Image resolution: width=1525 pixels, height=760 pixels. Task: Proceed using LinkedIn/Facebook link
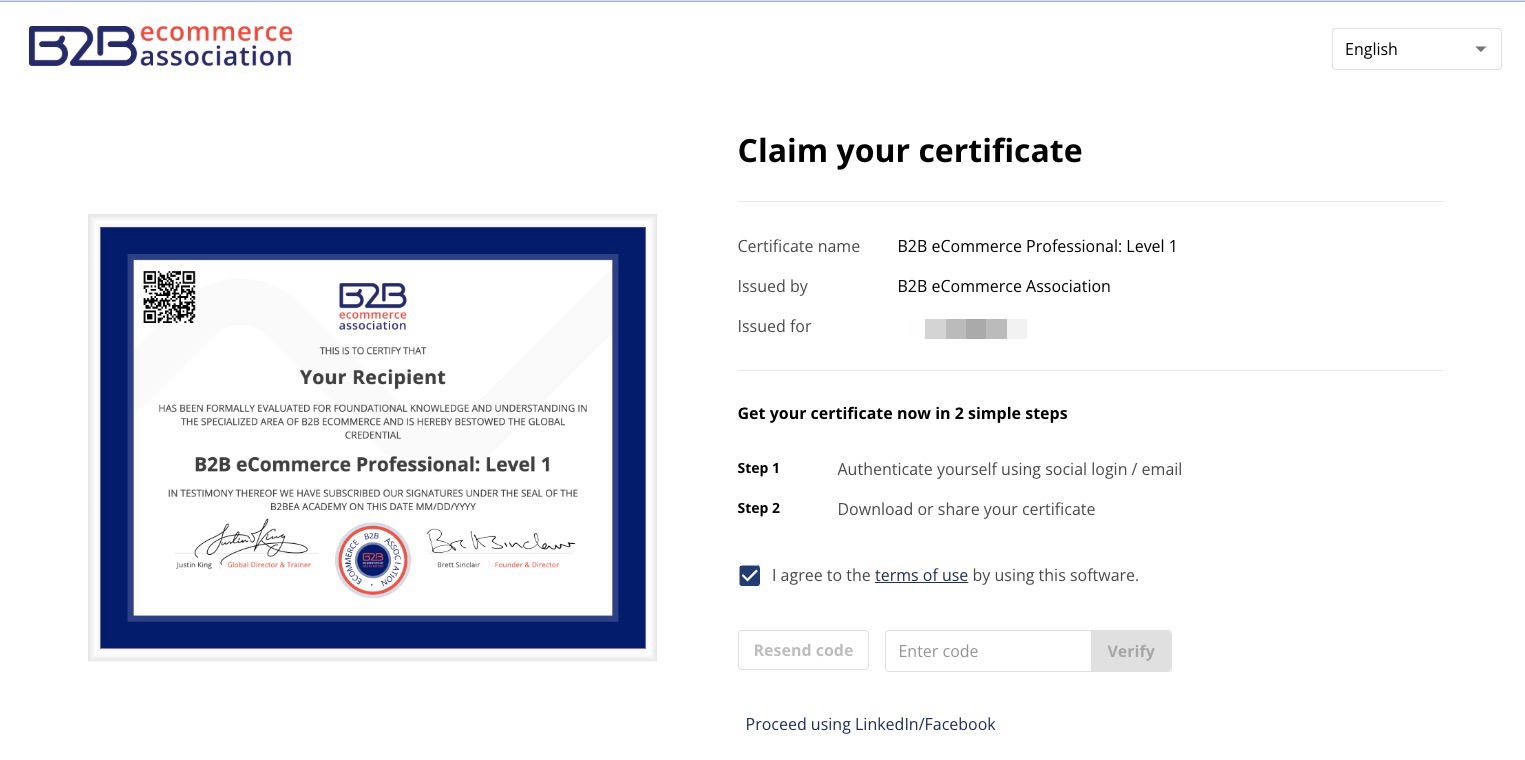coord(870,724)
